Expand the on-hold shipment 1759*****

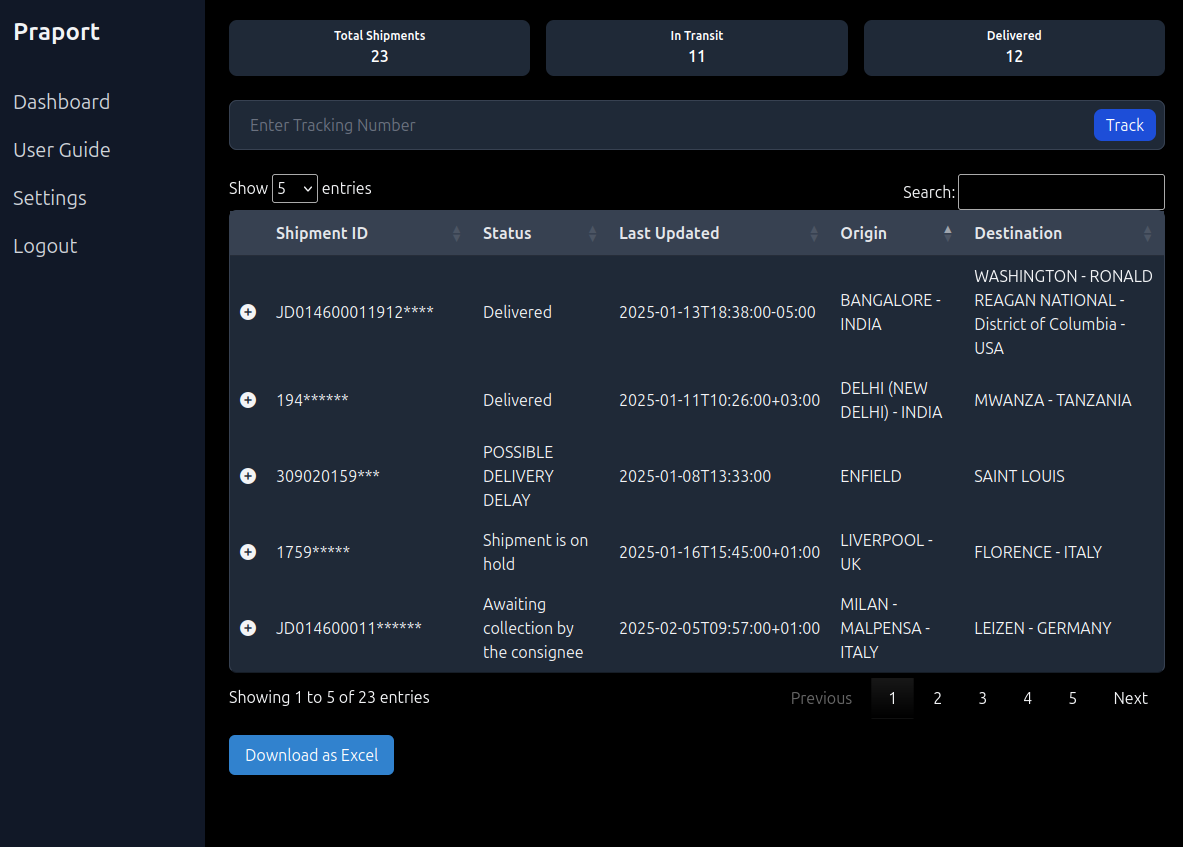248,551
